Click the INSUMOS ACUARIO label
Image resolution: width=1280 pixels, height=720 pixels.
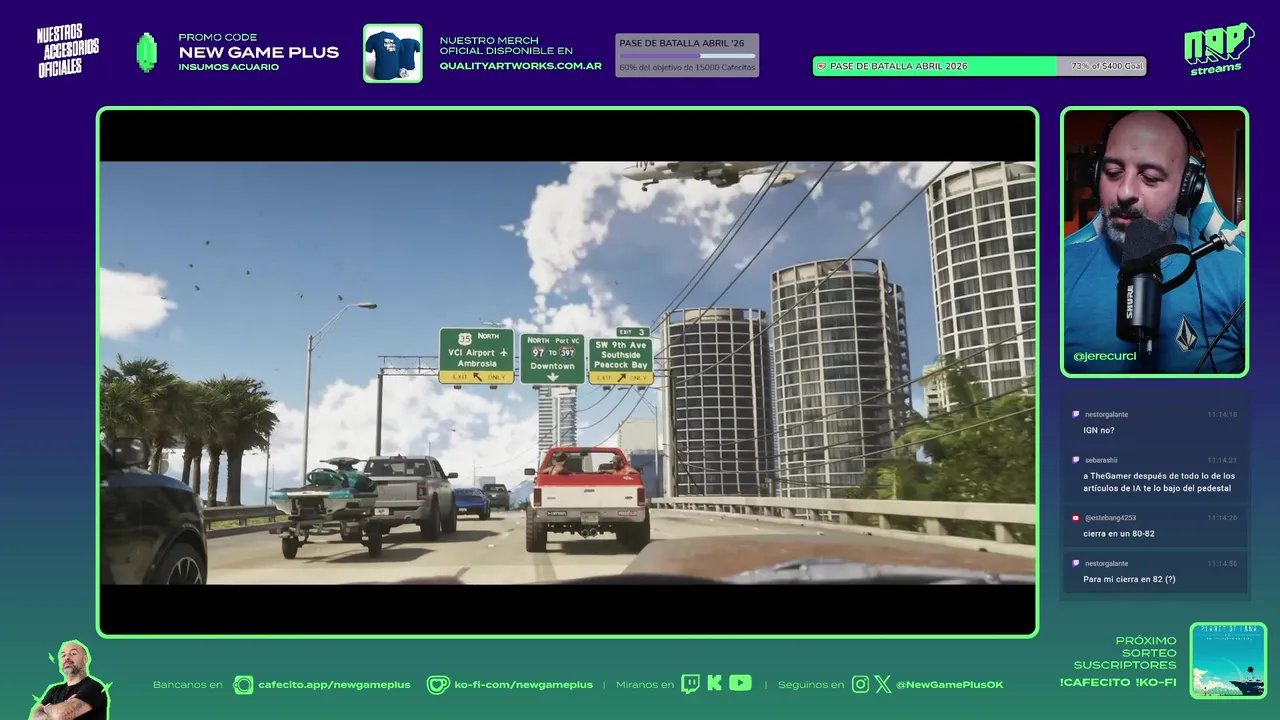pos(228,67)
